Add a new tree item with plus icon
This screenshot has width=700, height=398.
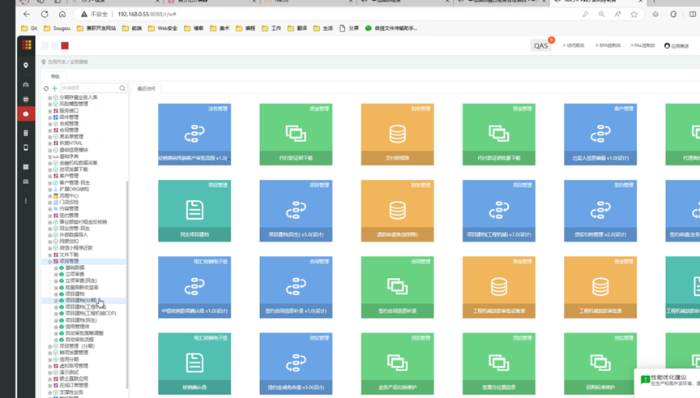point(54,88)
